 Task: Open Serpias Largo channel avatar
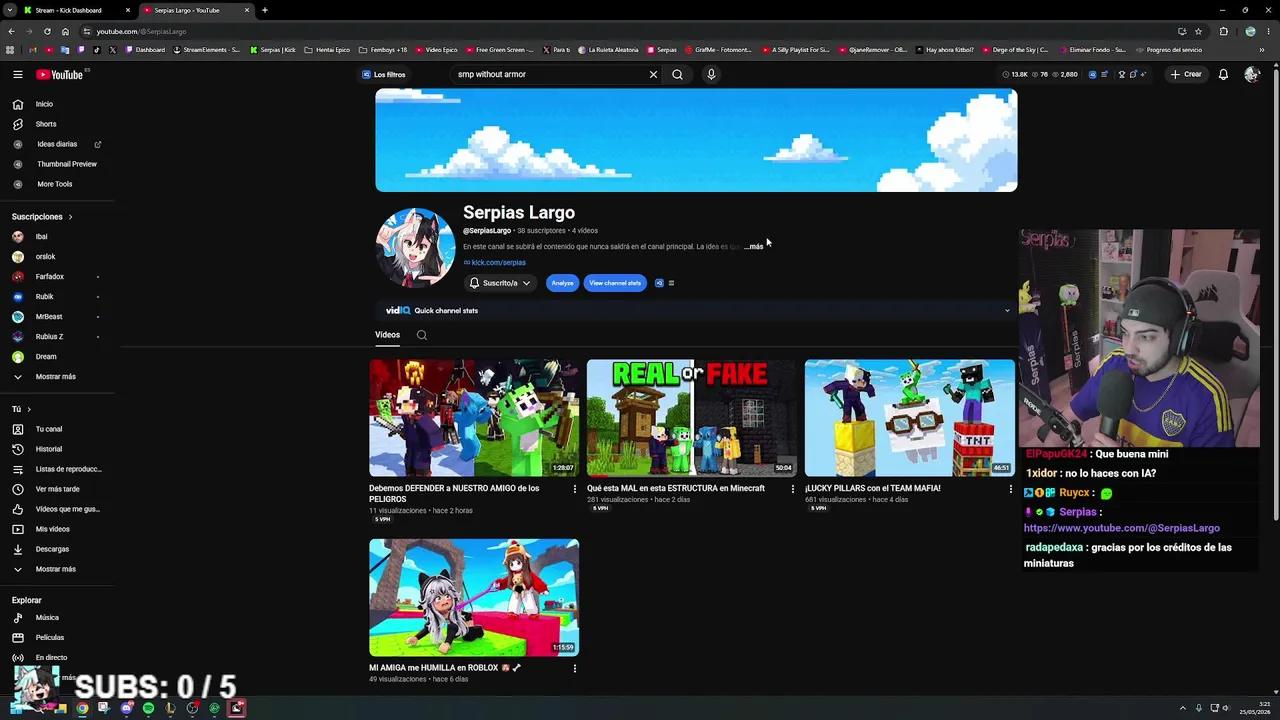click(415, 247)
